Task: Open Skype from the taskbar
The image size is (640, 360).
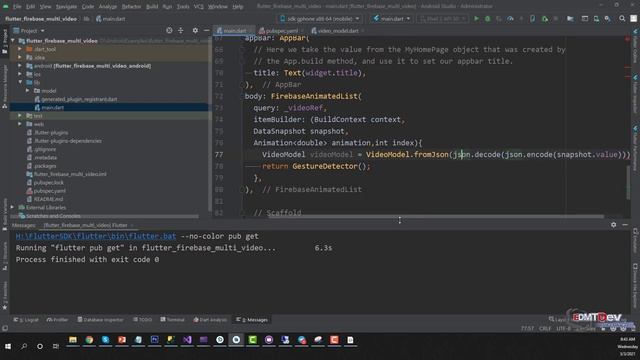Action: (105, 340)
